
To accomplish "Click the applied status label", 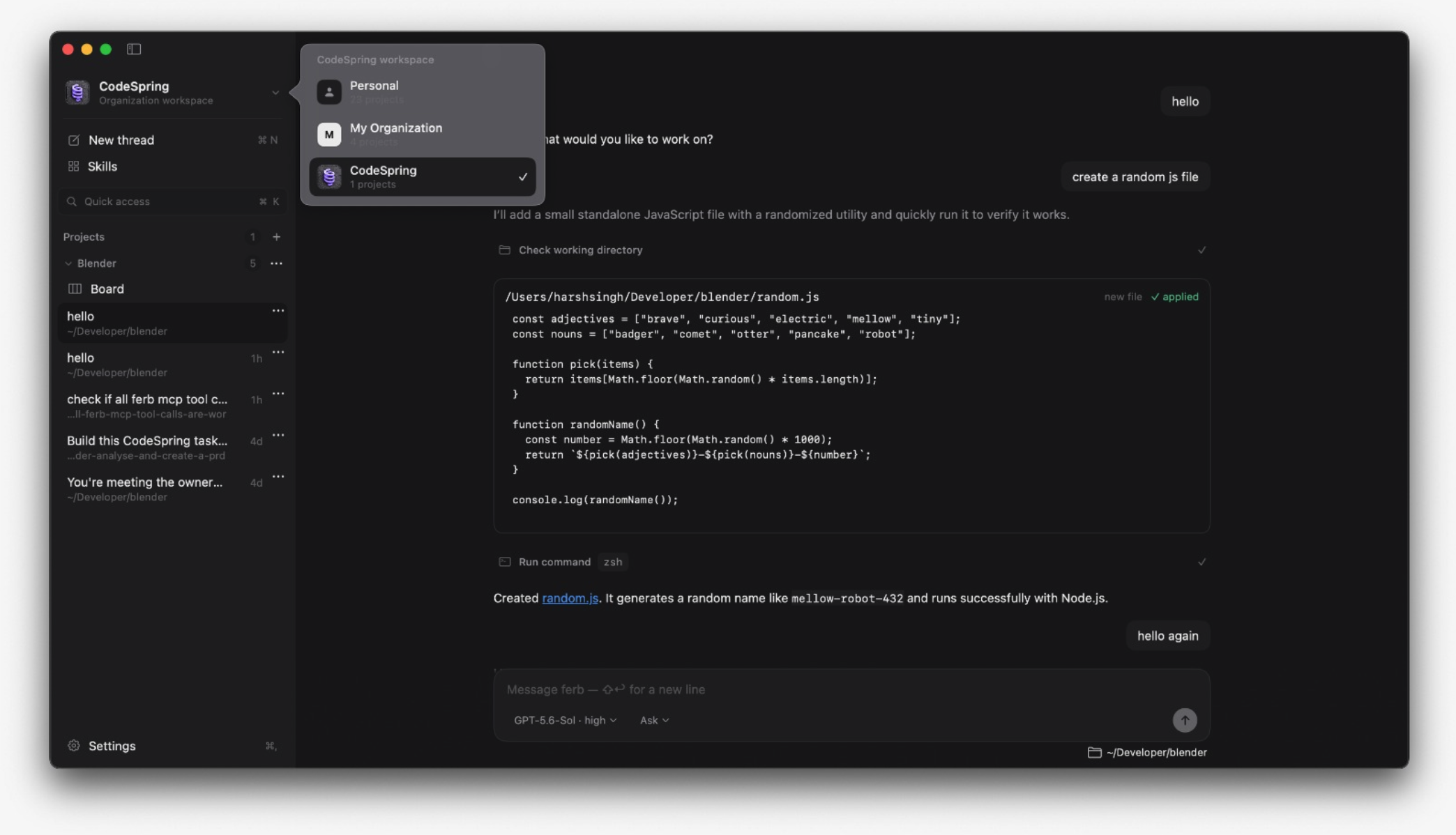I will coord(1174,297).
